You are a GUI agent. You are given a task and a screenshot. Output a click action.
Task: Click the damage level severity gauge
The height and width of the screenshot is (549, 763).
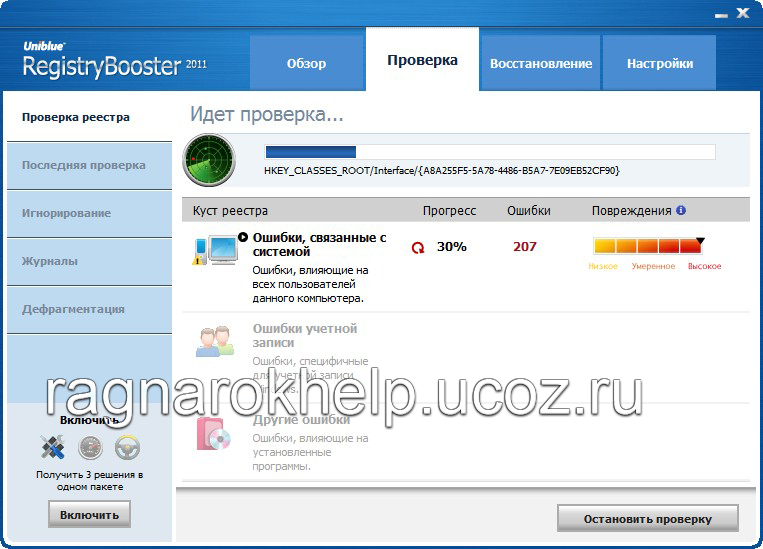click(x=648, y=247)
